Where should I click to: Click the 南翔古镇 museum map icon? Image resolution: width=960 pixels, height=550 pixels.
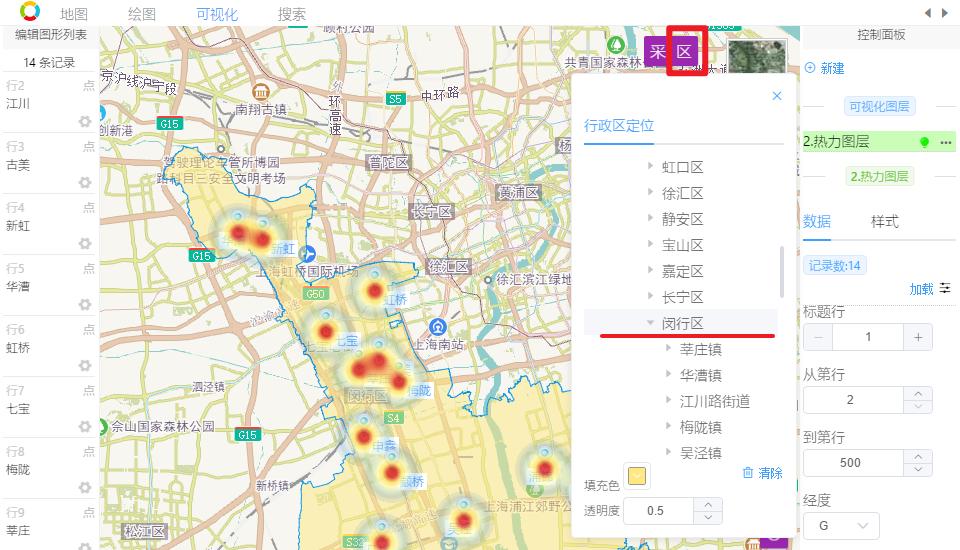(x=261, y=92)
